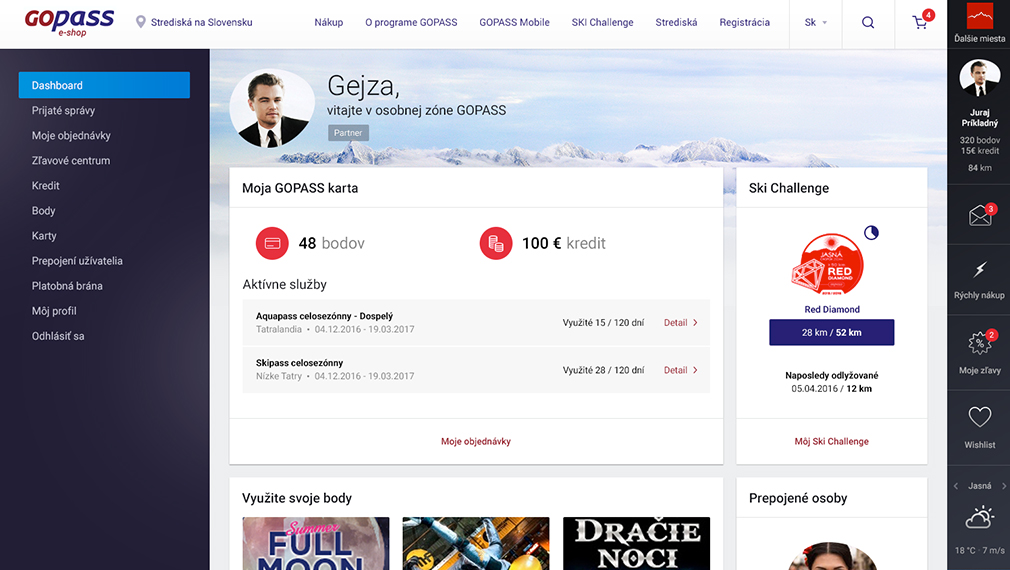Open the messages envelope icon
1010x570 pixels.
coord(980,215)
